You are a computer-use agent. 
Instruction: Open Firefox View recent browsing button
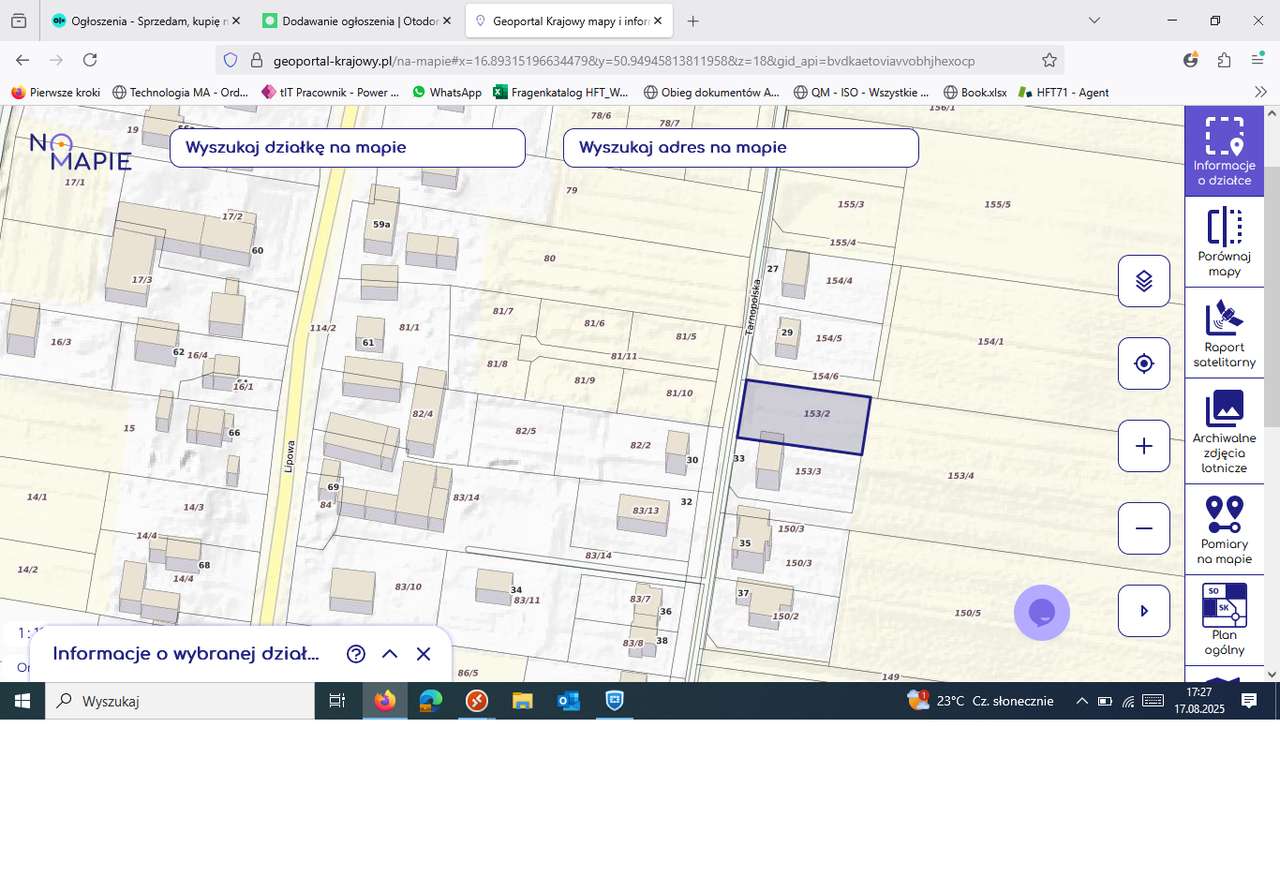click(x=19, y=20)
